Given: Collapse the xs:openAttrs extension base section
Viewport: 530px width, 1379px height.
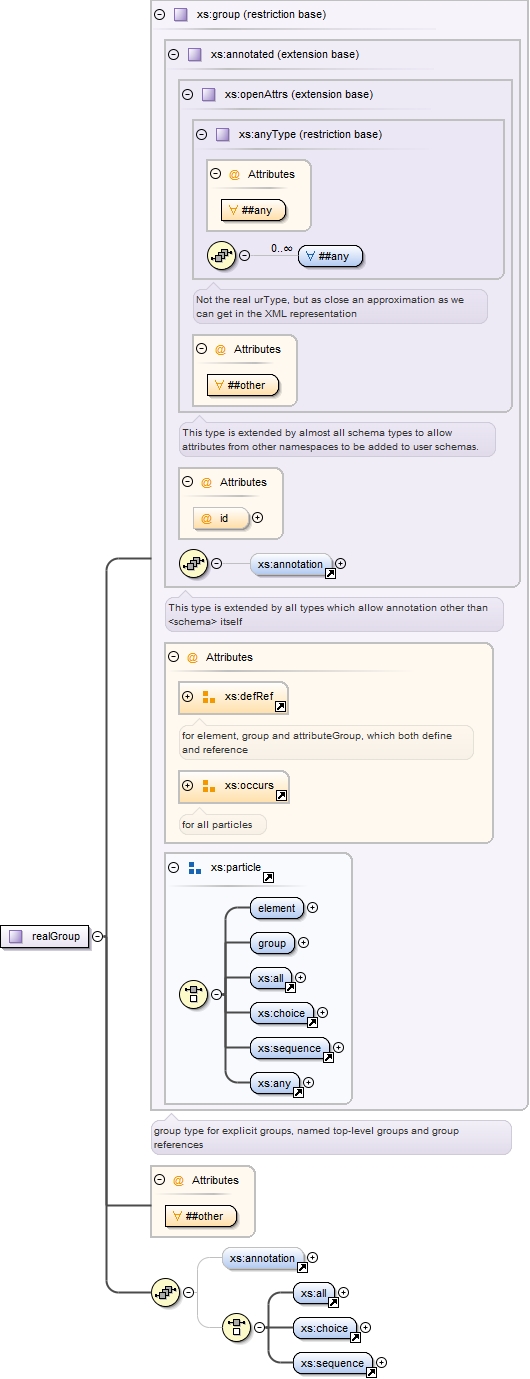Looking at the screenshot, I should point(187,95).
